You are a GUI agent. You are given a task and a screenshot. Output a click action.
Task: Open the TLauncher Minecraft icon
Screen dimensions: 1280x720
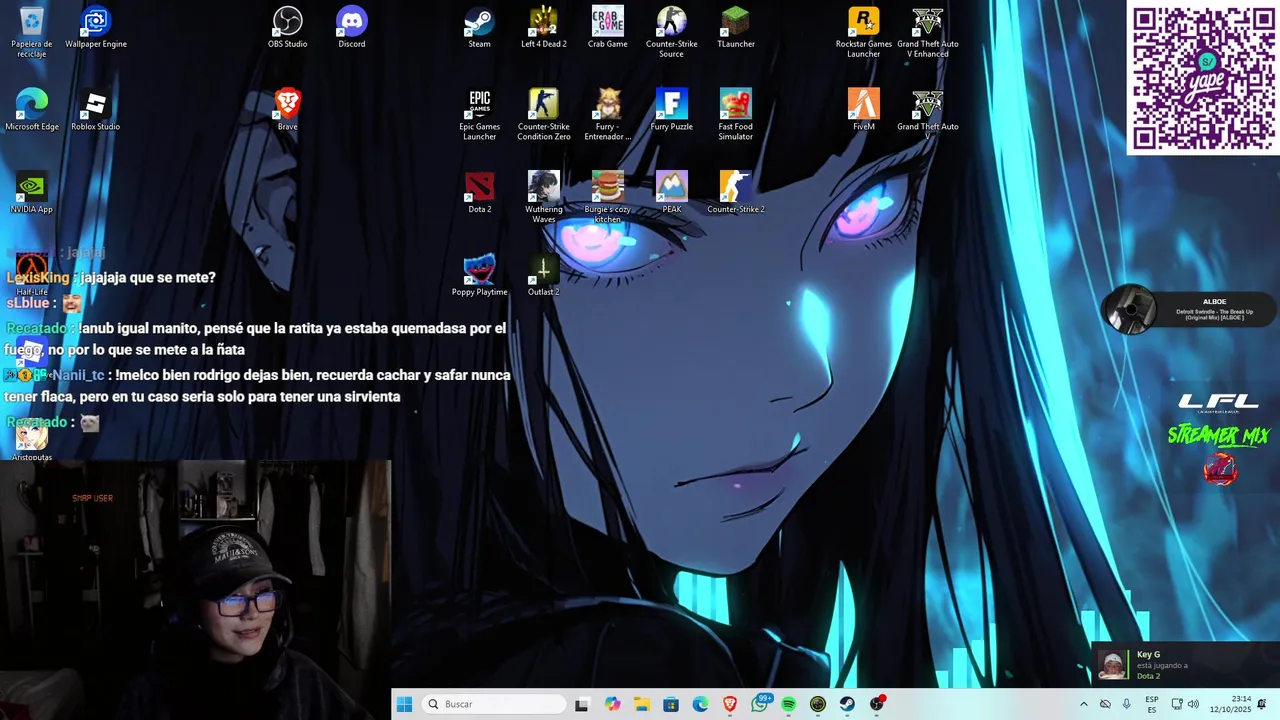coord(735,27)
